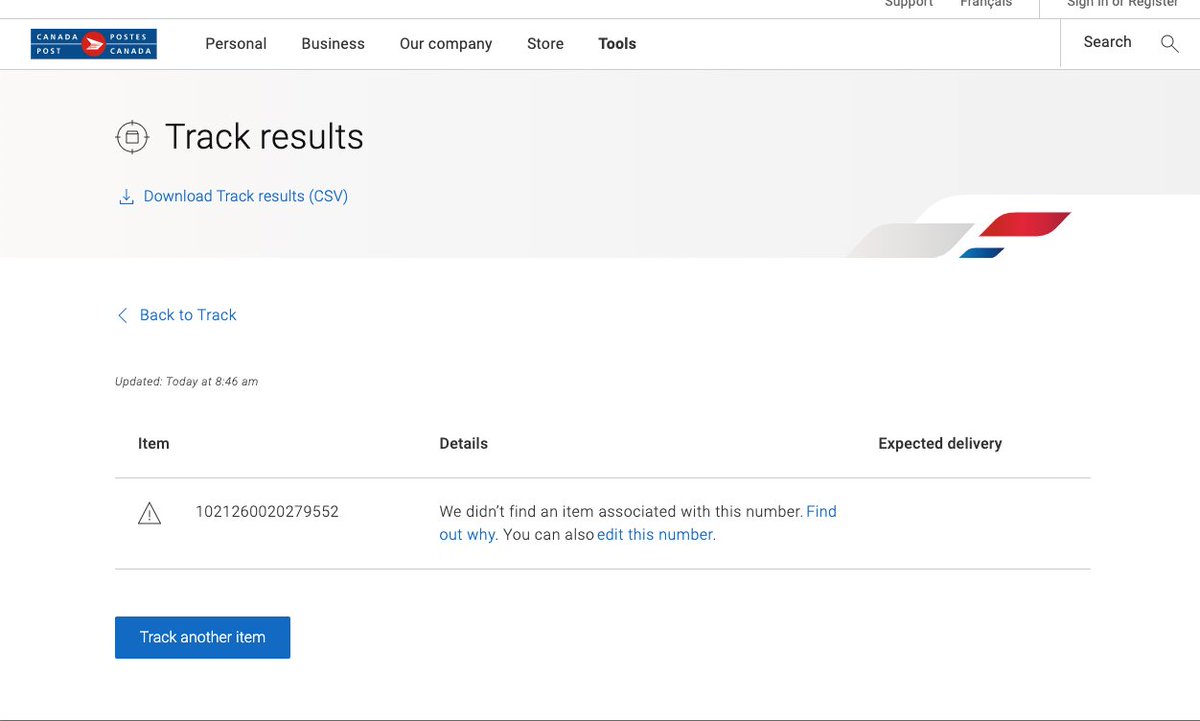Image resolution: width=1200 pixels, height=721 pixels.
Task: Open the Our company menu
Action: point(446,44)
